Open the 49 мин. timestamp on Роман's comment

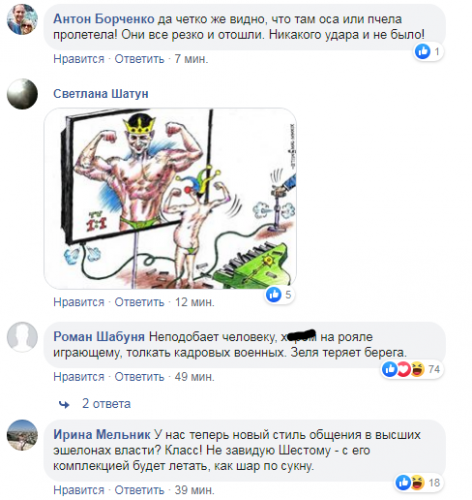pos(194,377)
